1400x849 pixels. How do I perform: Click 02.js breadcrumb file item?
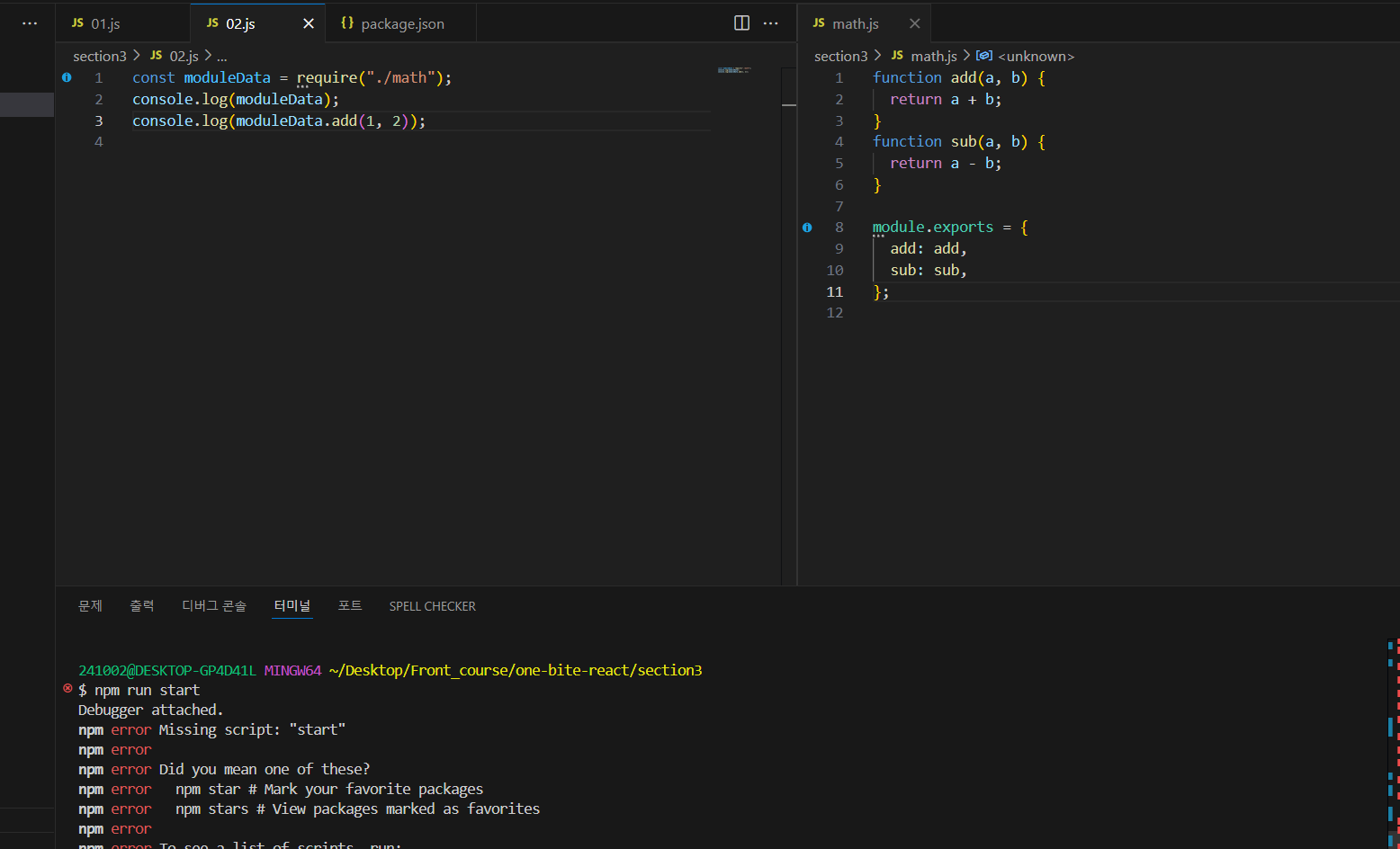click(x=175, y=56)
